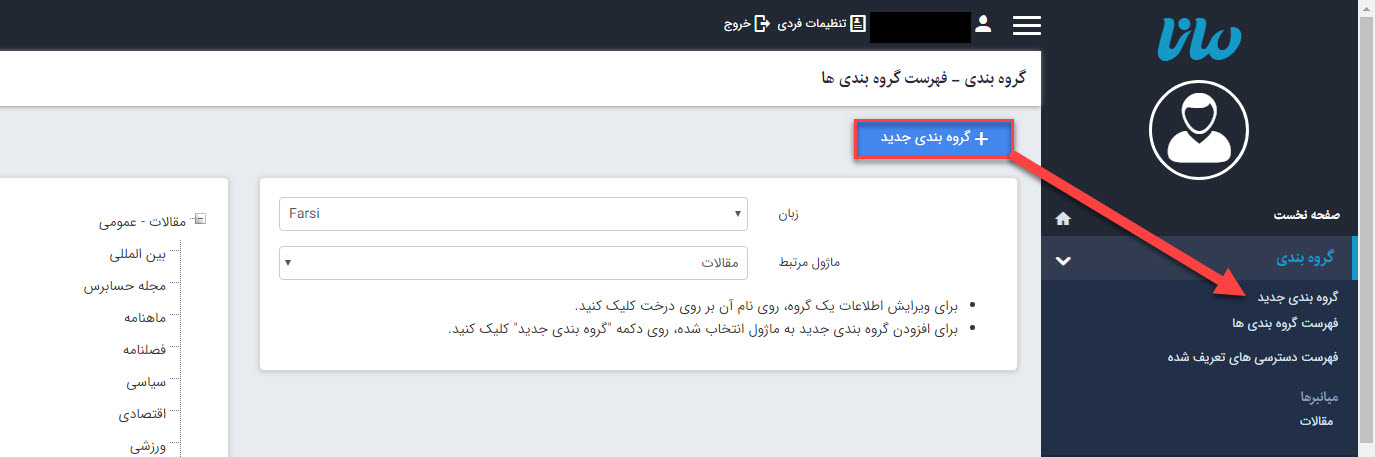Click the user profile icon in header
Screen dimensions: 1375x457
pyautogui.click(x=983, y=24)
